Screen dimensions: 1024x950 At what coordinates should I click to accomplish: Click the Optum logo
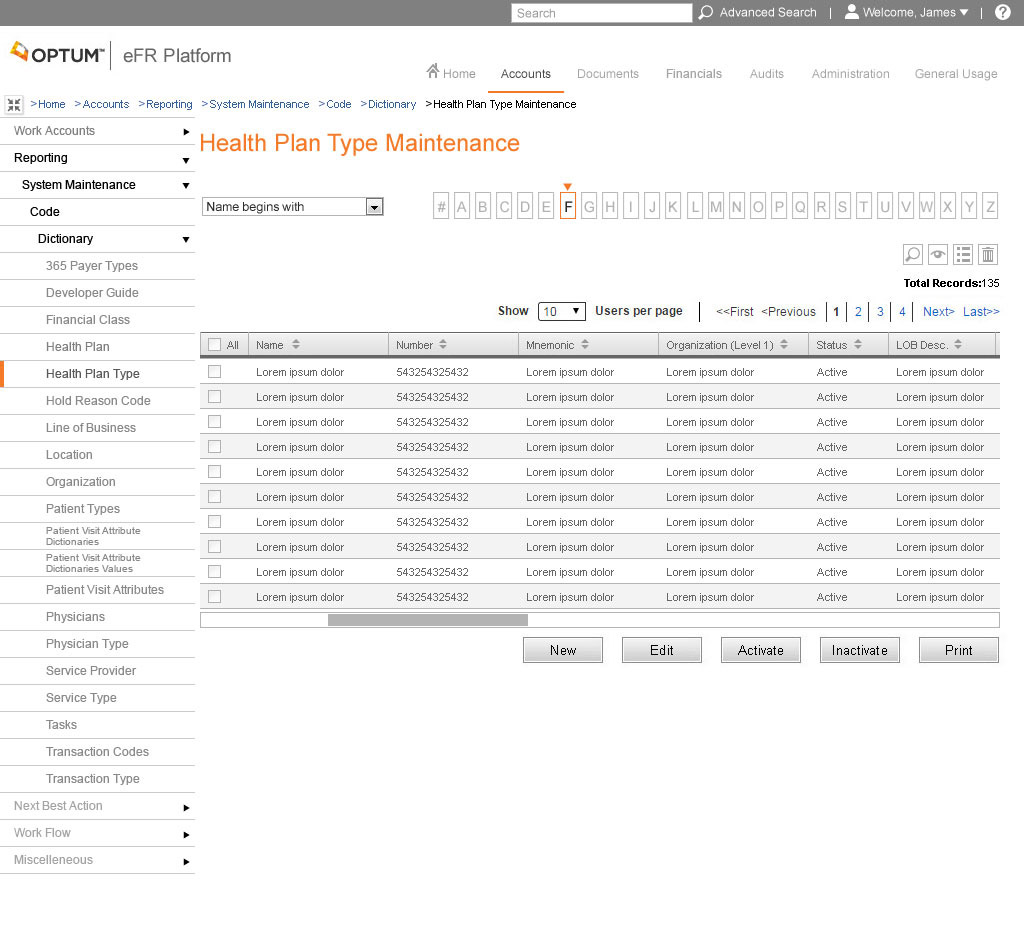tap(57, 55)
